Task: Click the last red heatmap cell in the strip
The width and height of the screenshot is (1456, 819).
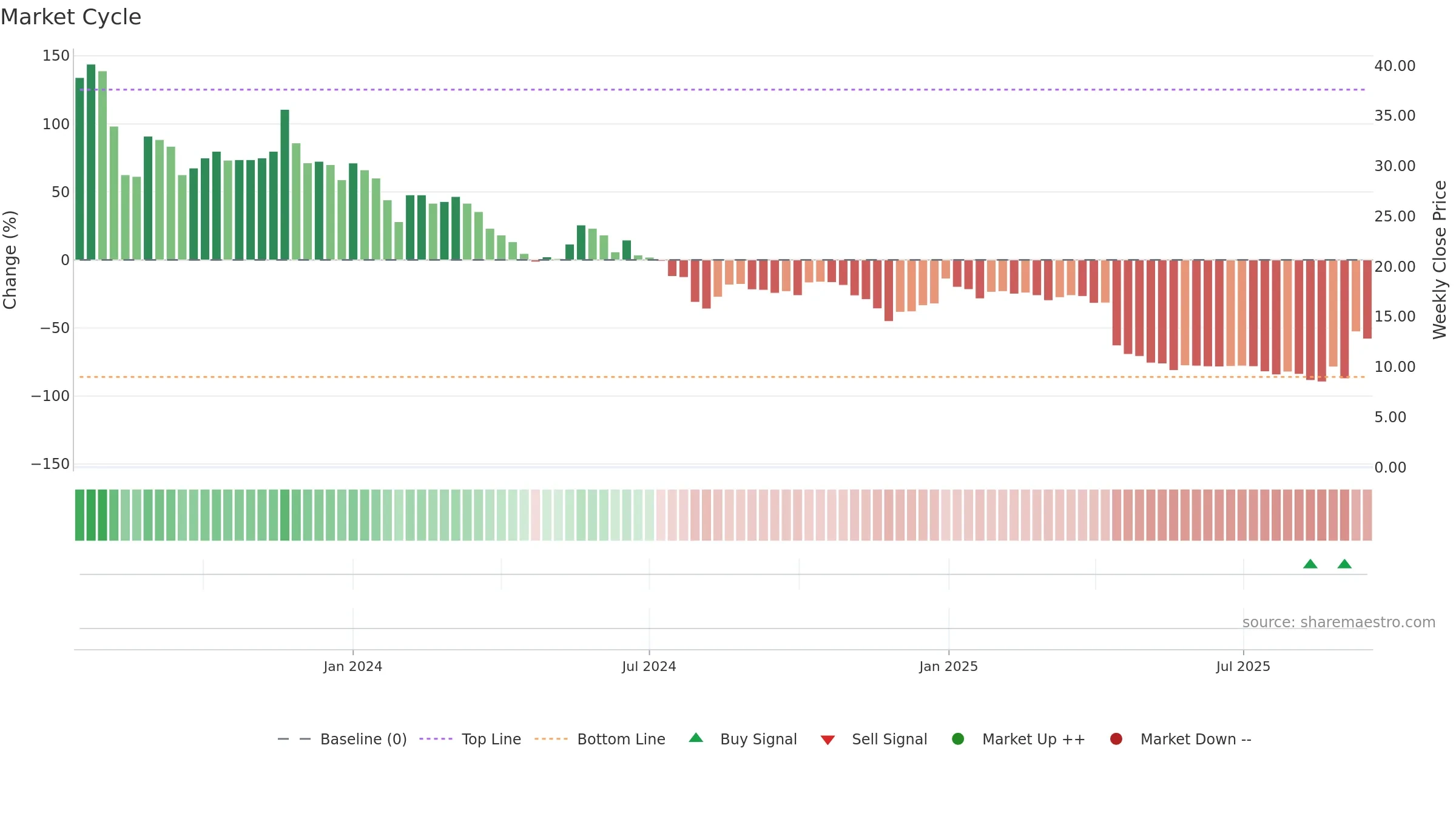Action: [x=1367, y=515]
